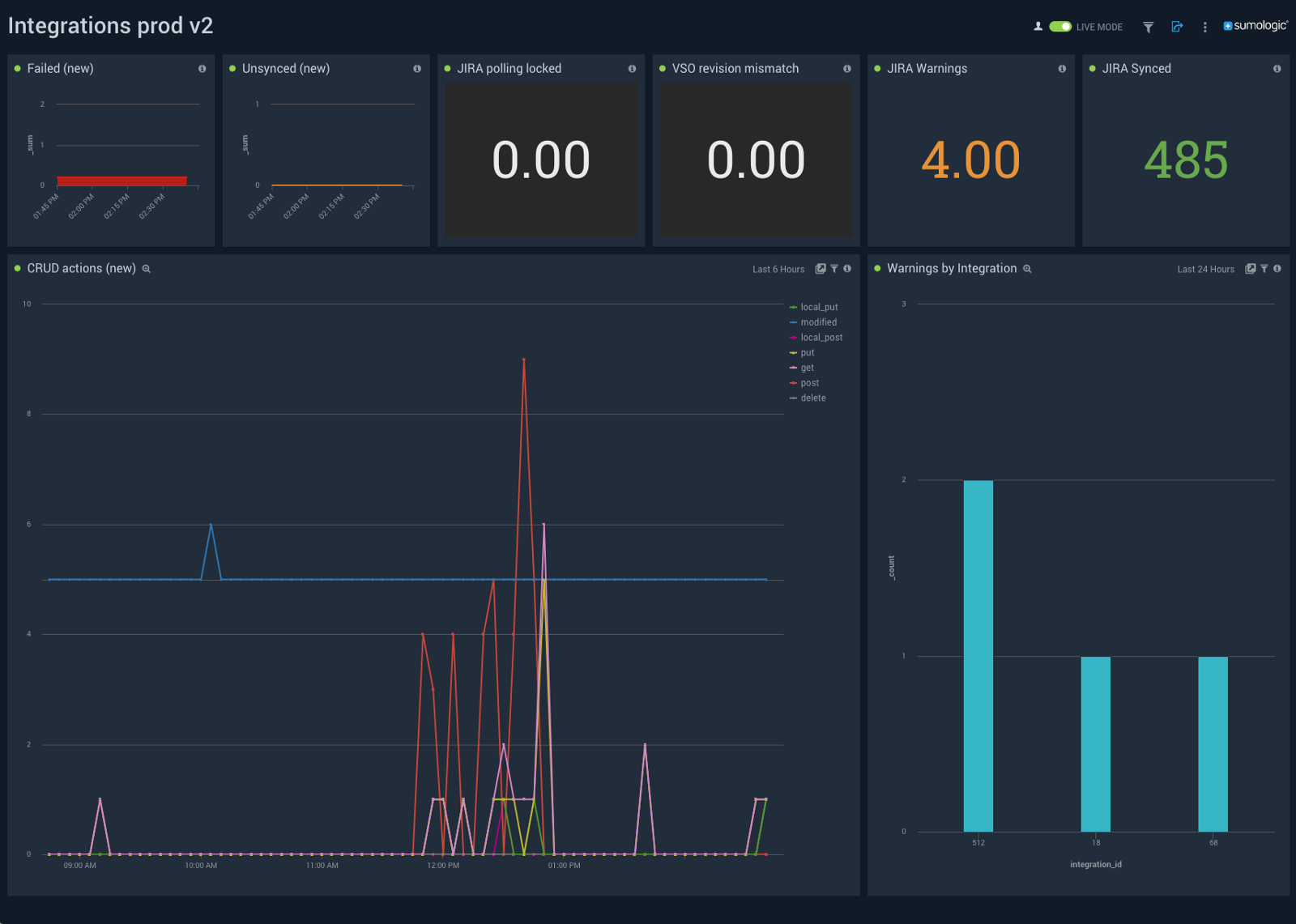The image size is (1296, 924).
Task: Click the share dashboard icon
Action: tap(1177, 27)
